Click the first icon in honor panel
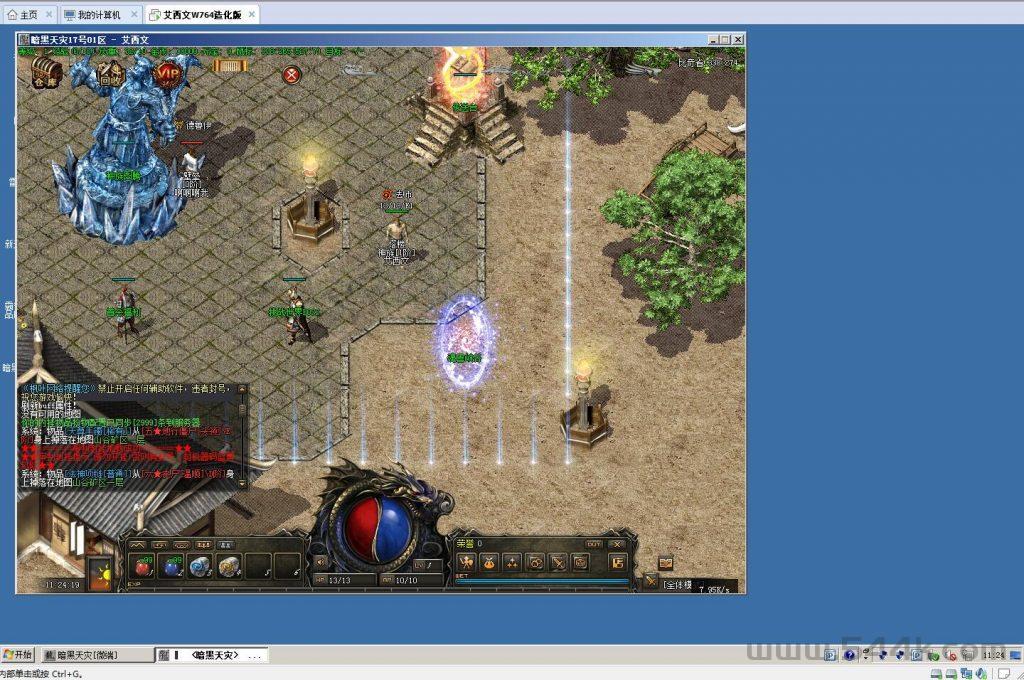This screenshot has height=680, width=1024. click(466, 562)
